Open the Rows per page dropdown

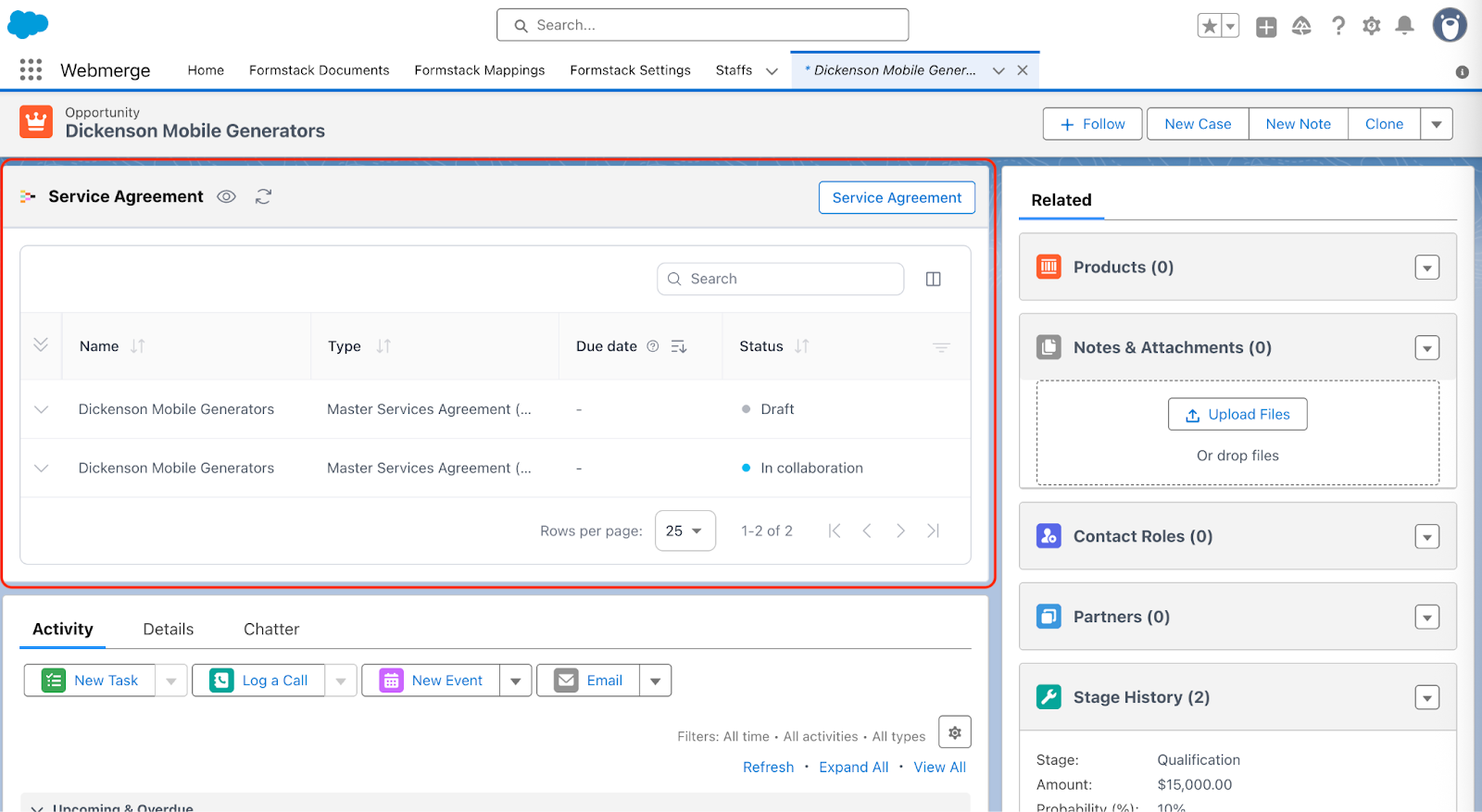point(684,531)
